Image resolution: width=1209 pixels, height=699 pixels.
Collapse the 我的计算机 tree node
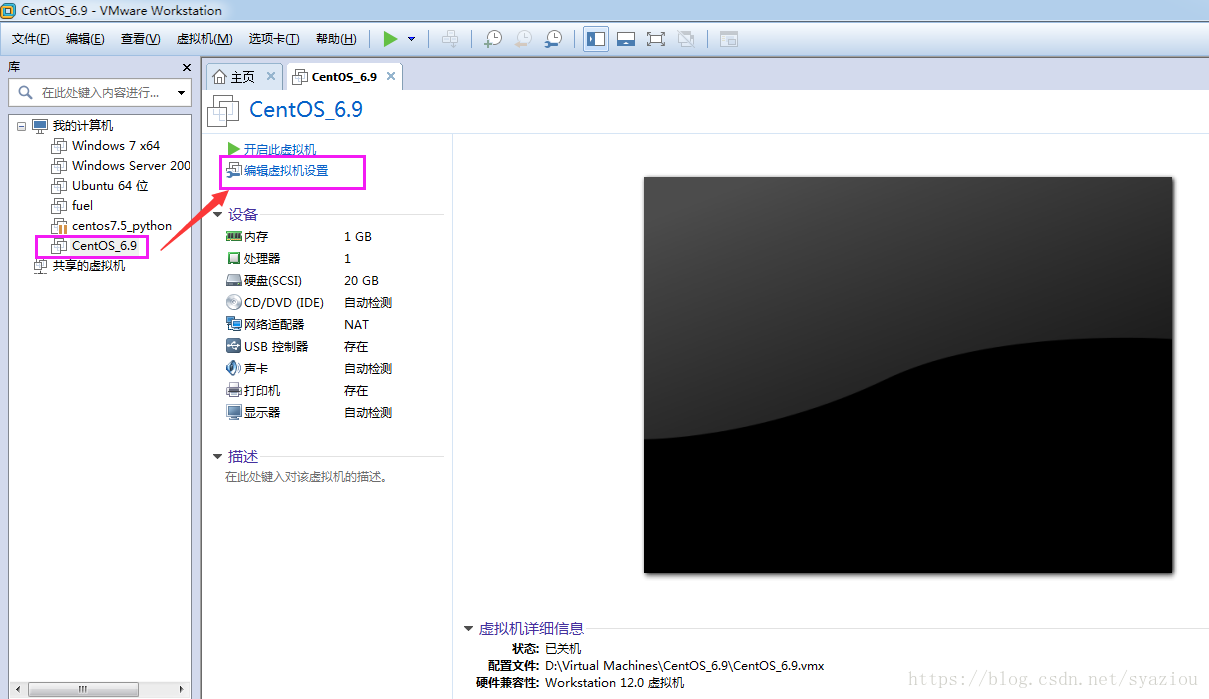[x=21, y=126]
